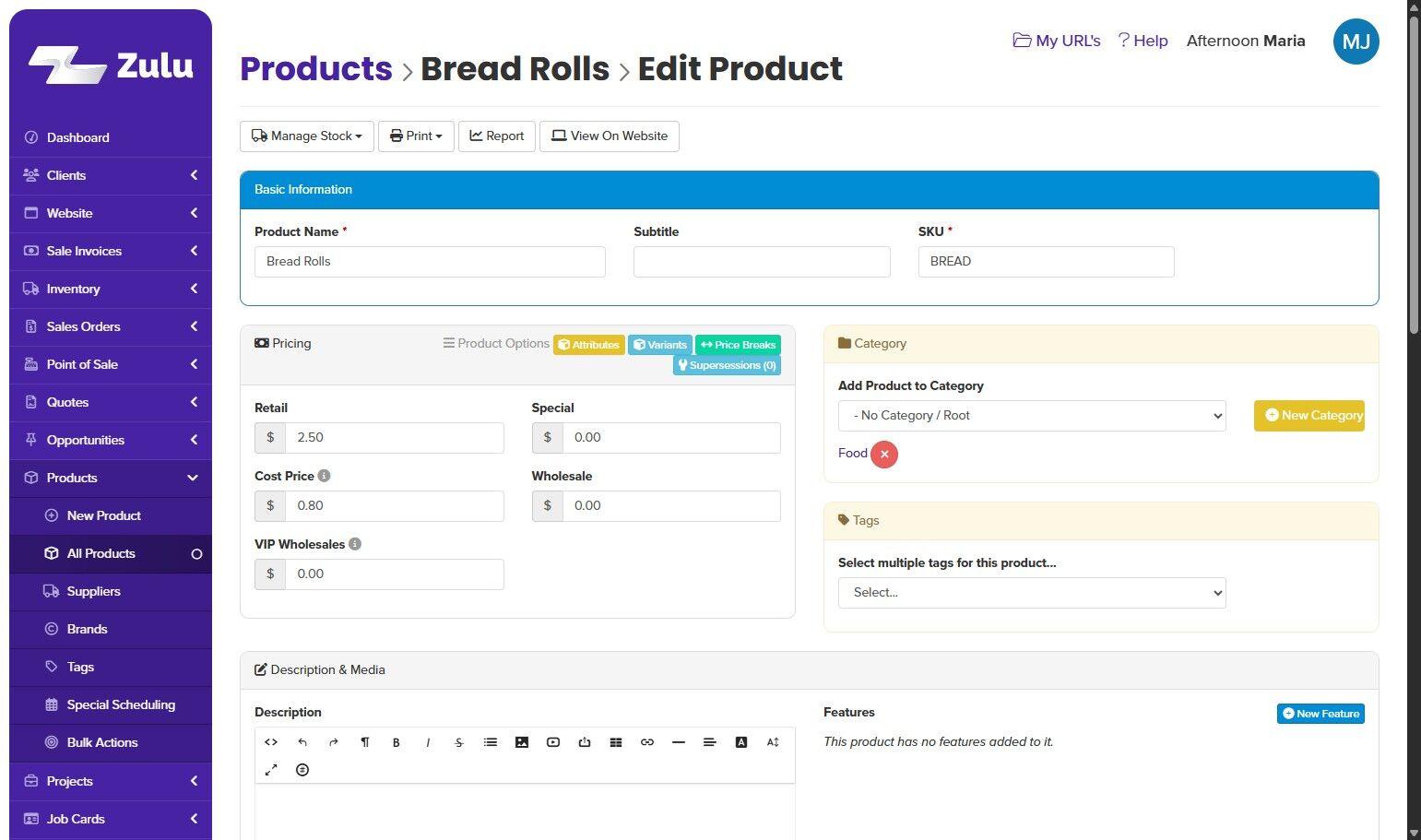1421x840 pixels.
Task: Toggle bold formatting in description editor
Action: [397, 742]
